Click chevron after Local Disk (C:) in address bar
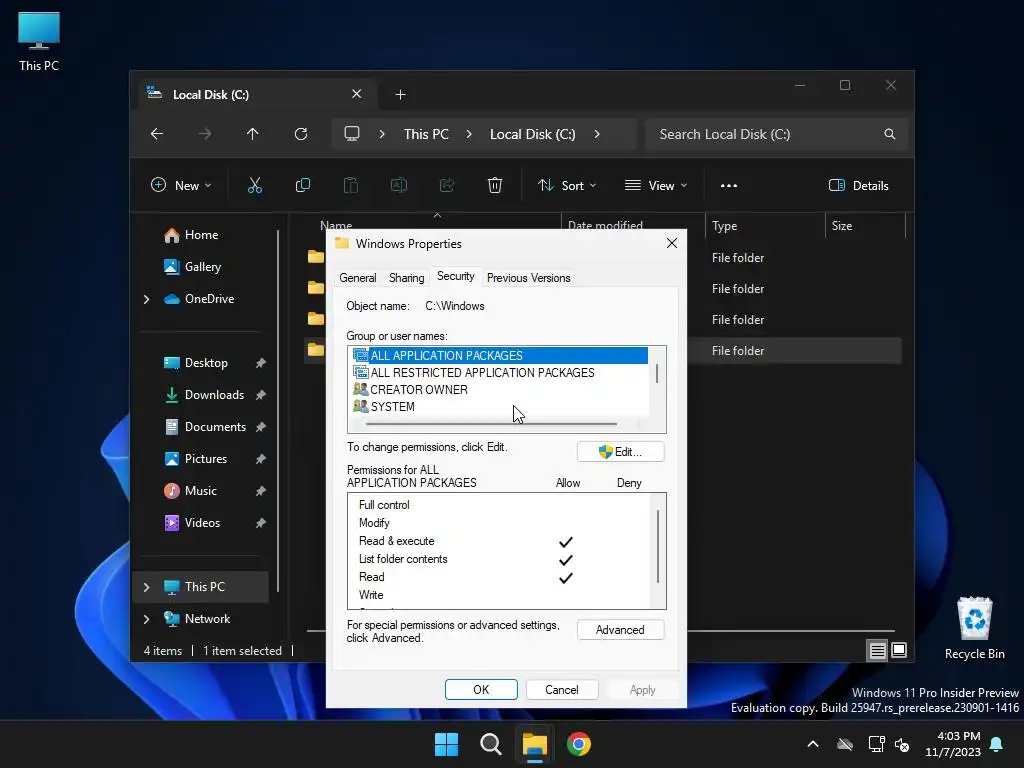Image resolution: width=1024 pixels, height=768 pixels. point(597,134)
